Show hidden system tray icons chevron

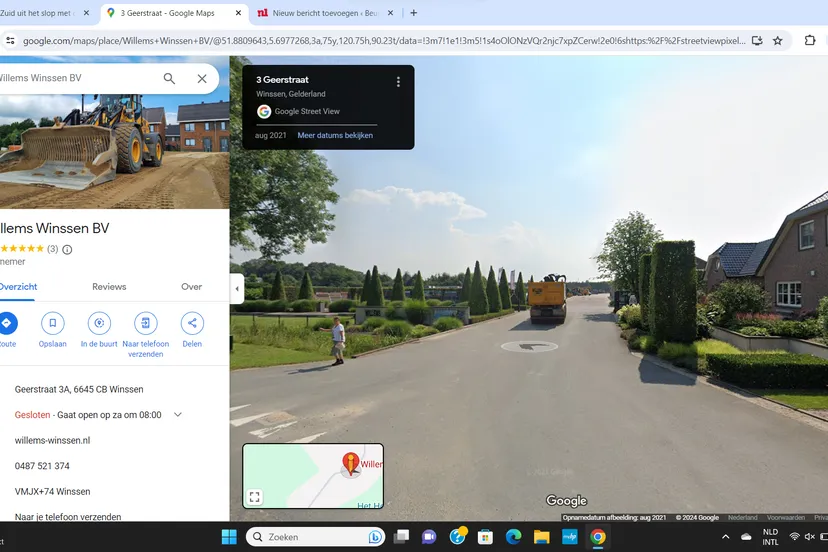726,537
